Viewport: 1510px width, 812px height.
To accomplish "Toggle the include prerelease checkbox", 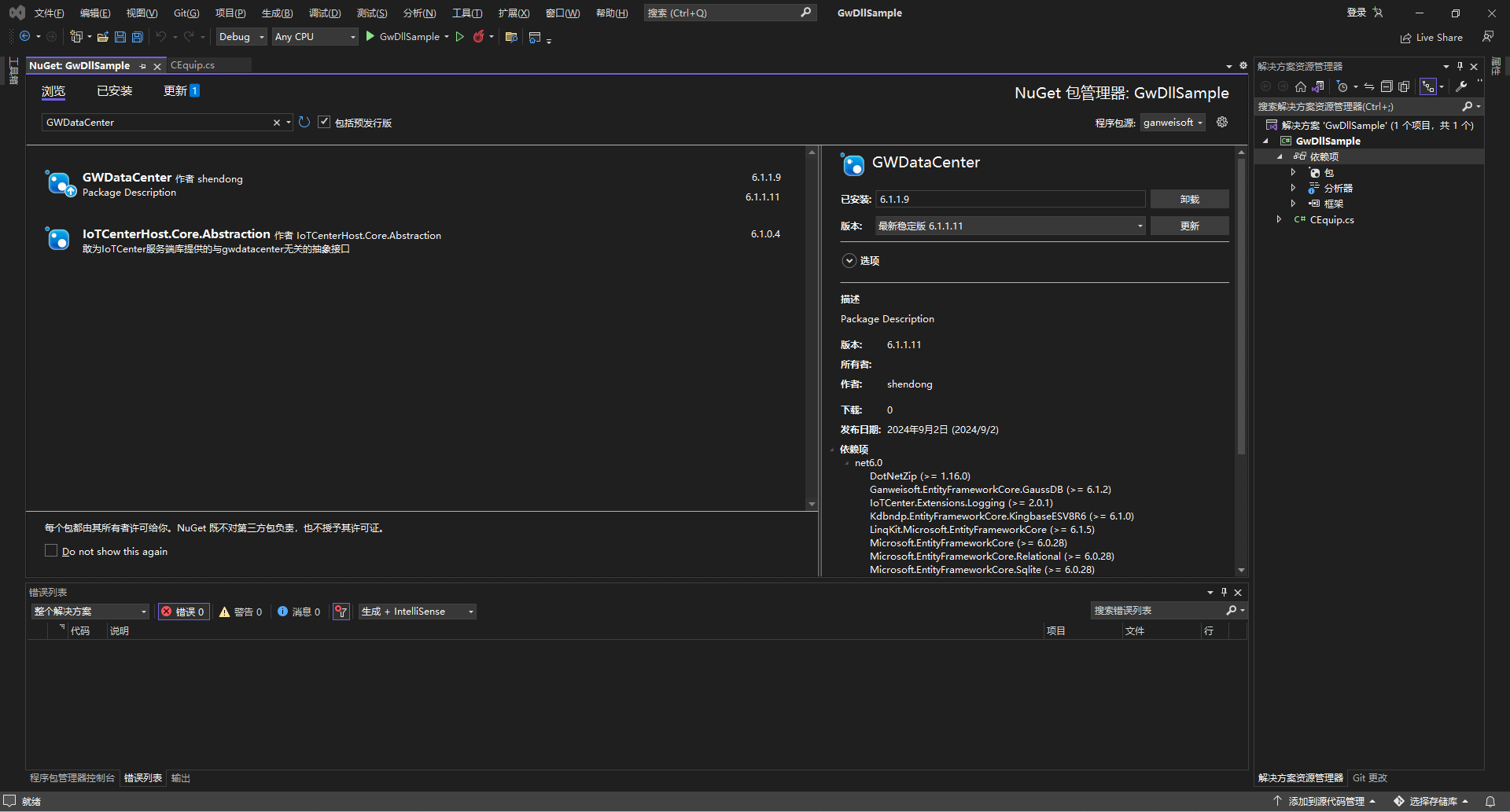I will point(324,123).
